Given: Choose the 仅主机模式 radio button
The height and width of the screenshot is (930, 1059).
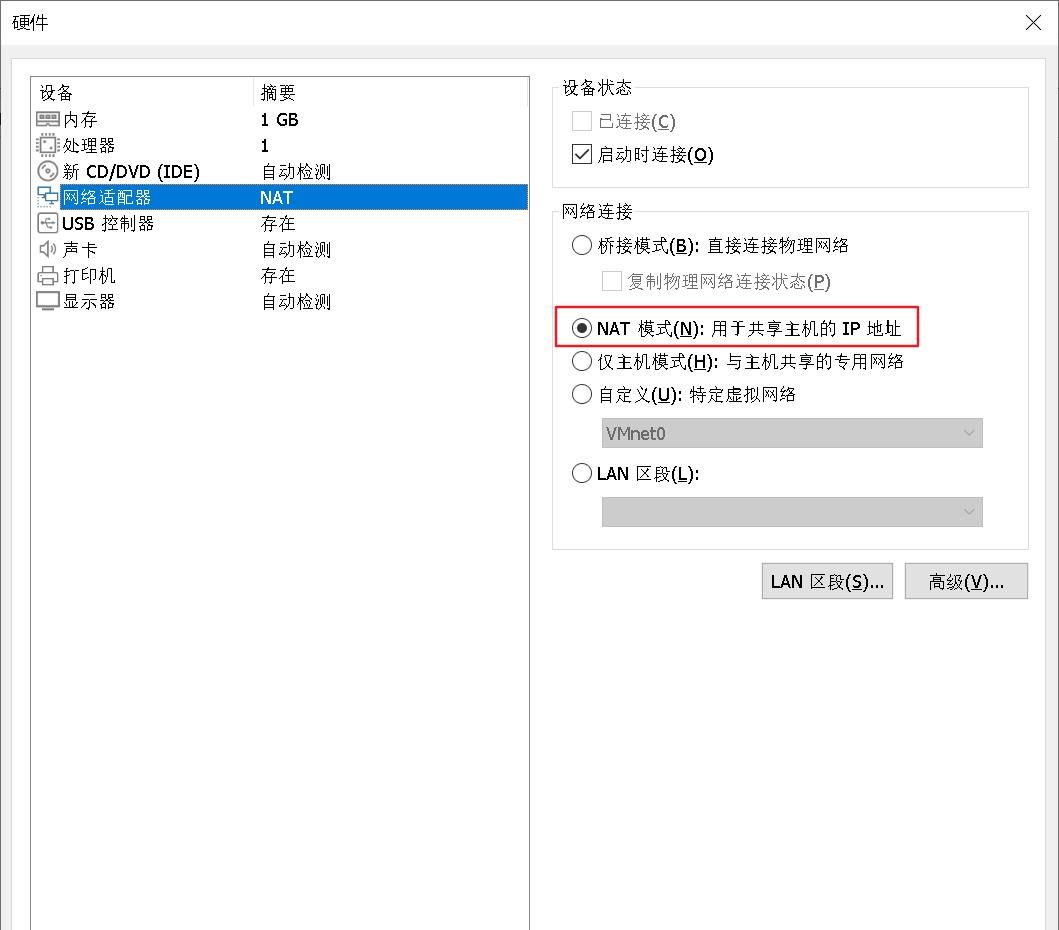Looking at the screenshot, I should [x=581, y=361].
